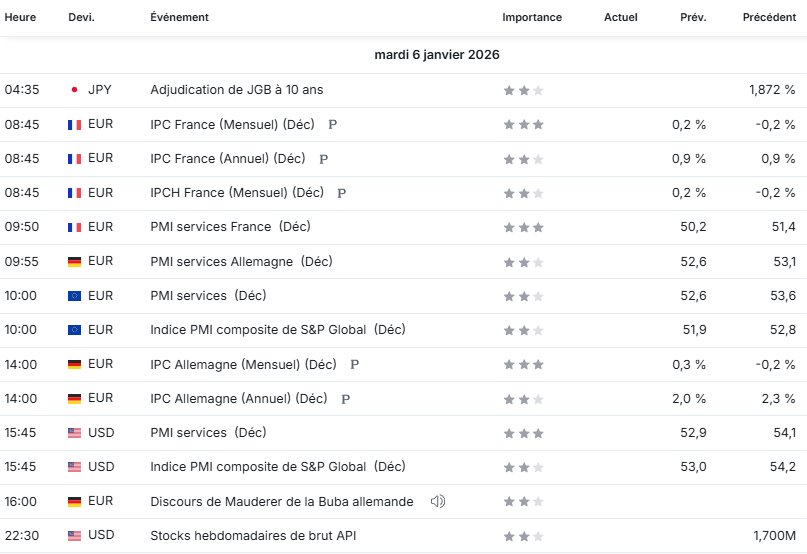Click the P icon next to IPC Allemagne (Mensuel)
807x554 pixels.
point(354,365)
